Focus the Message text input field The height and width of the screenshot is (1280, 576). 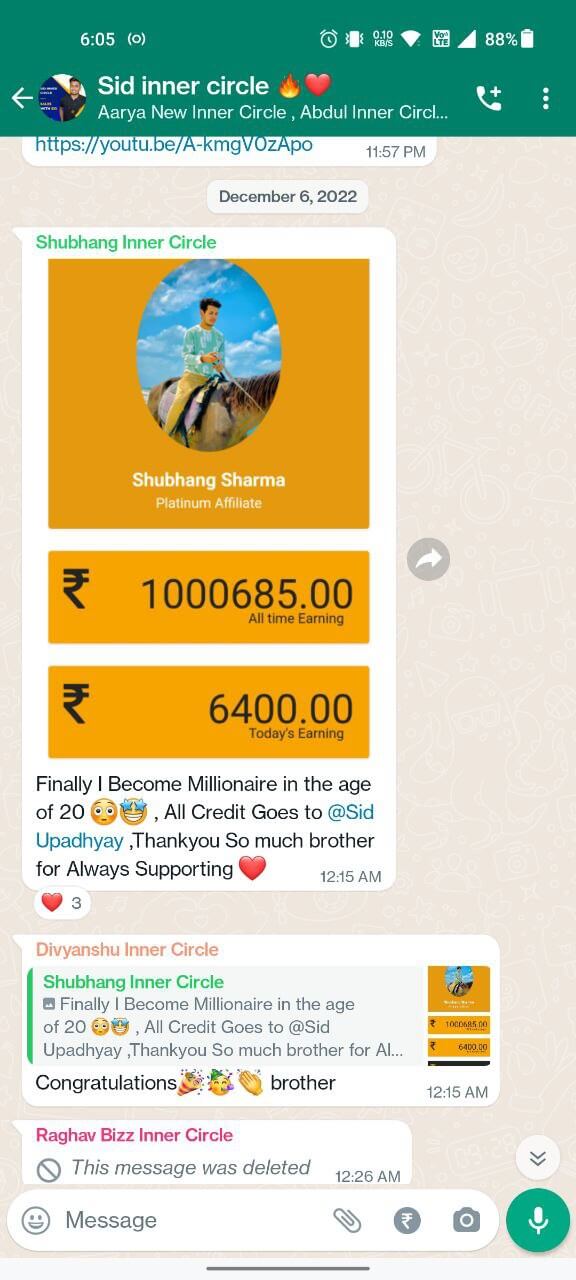[190, 1220]
